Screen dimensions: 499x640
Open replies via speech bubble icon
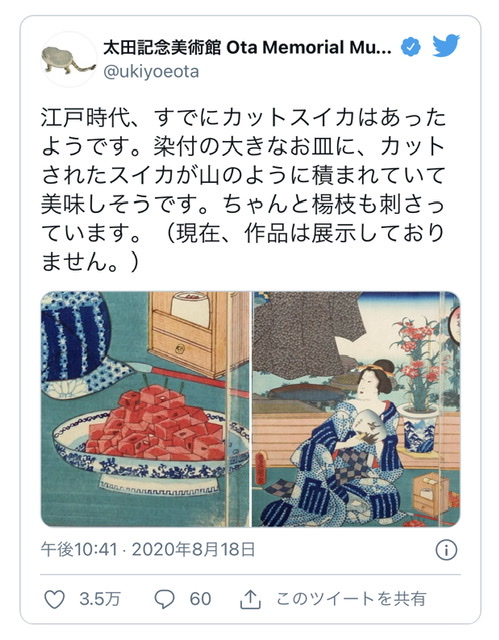click(164, 599)
